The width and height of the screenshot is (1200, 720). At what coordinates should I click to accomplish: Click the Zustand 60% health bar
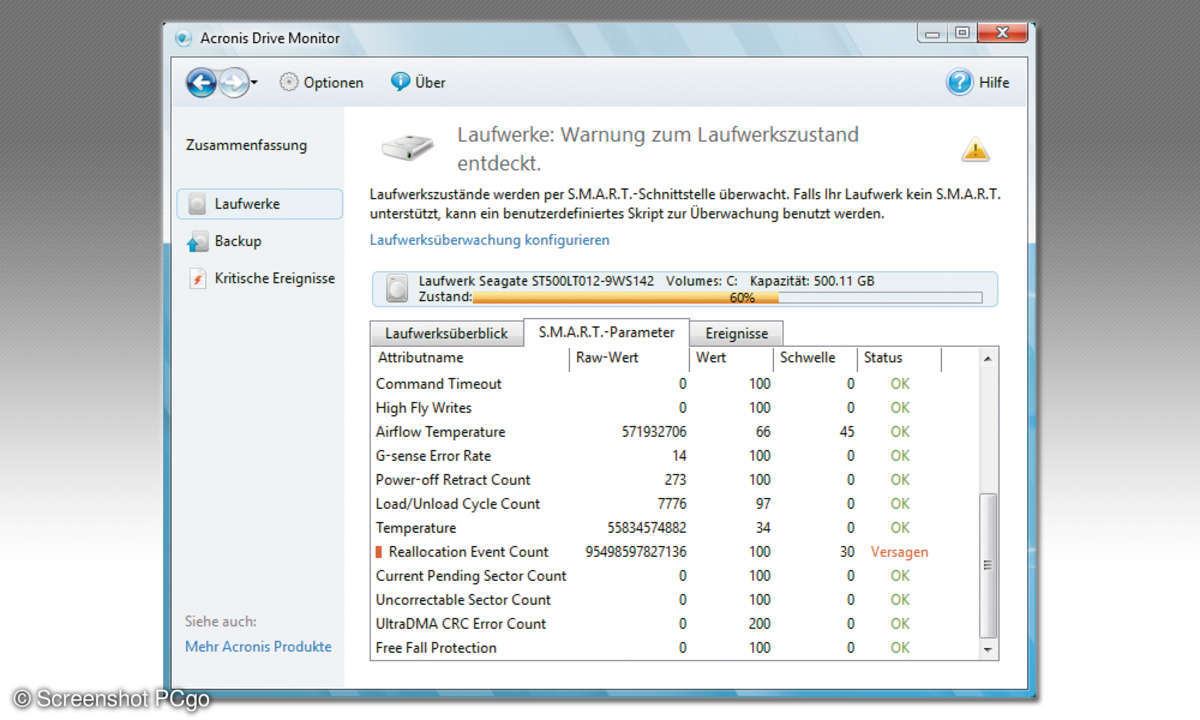click(727, 298)
